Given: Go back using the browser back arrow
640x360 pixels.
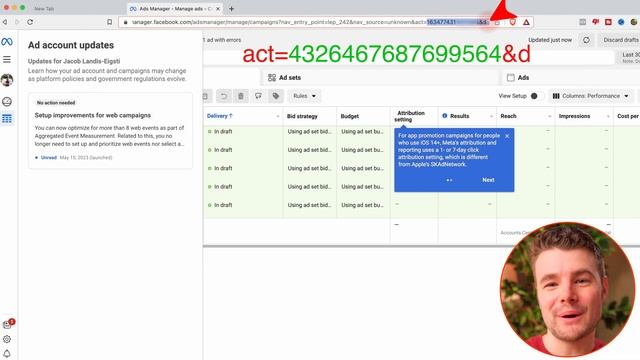Looking at the screenshot, I should [x=5, y=22].
